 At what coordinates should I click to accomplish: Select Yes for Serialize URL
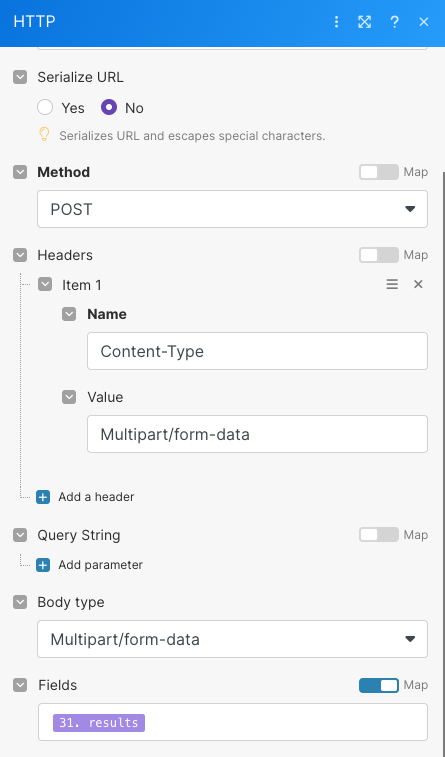[x=45, y=107]
